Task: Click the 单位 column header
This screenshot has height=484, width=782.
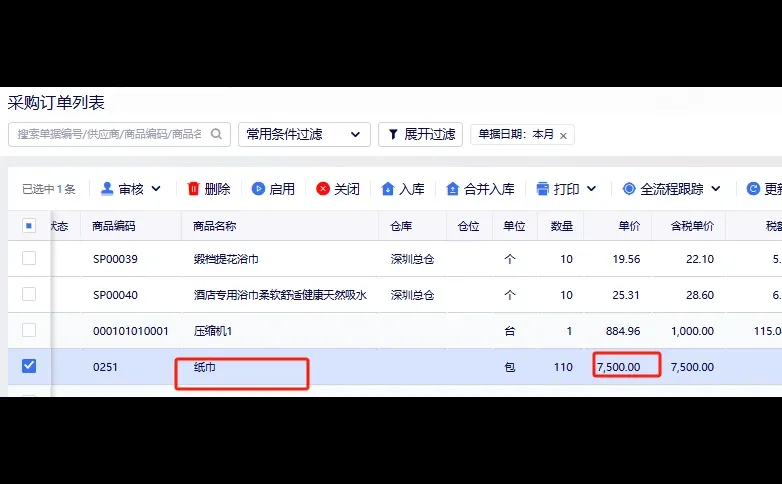Action: [514, 226]
